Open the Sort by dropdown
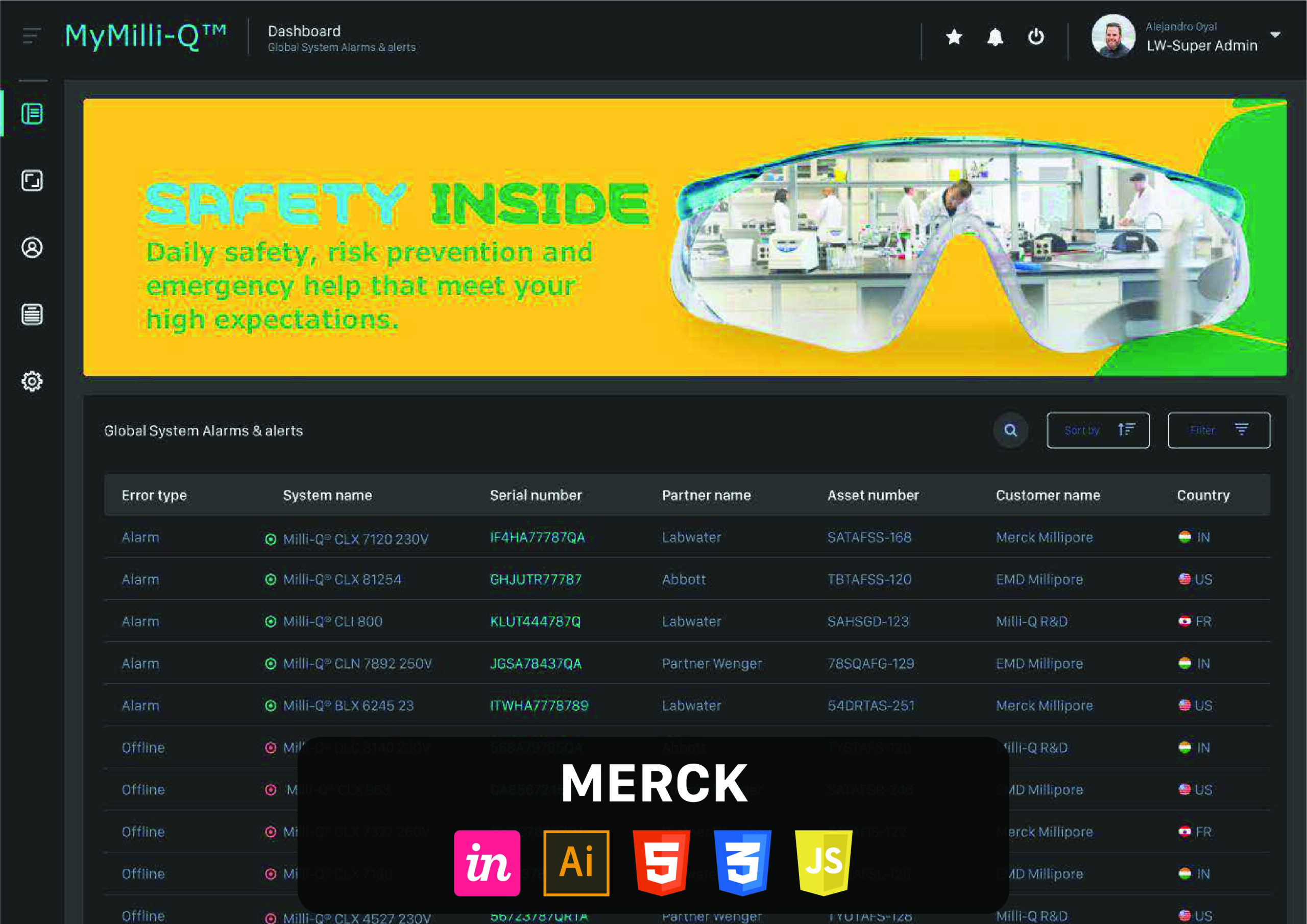 tap(1098, 430)
